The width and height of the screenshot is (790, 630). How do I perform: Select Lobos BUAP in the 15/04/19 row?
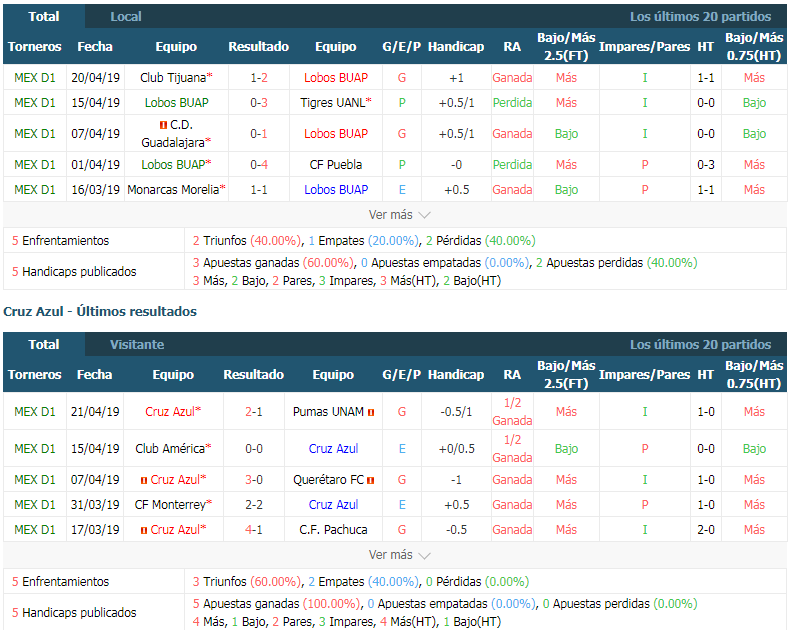coord(176,103)
